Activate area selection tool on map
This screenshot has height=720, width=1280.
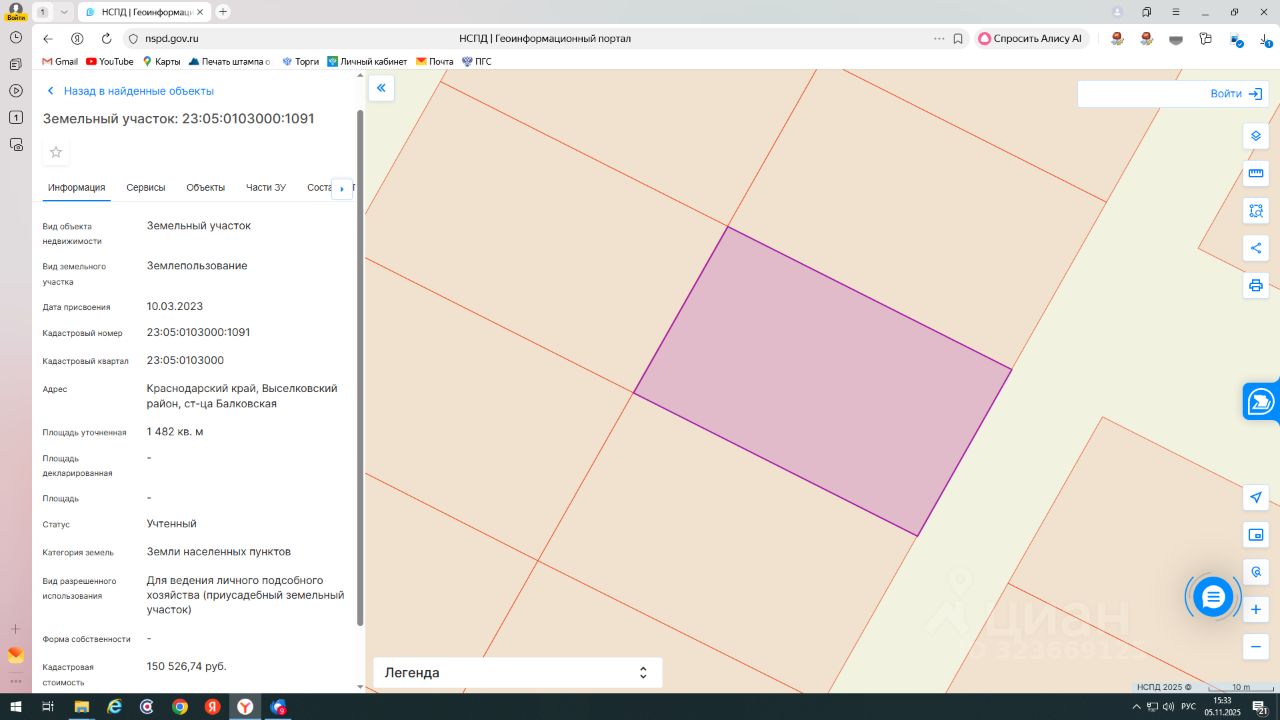(x=1256, y=211)
